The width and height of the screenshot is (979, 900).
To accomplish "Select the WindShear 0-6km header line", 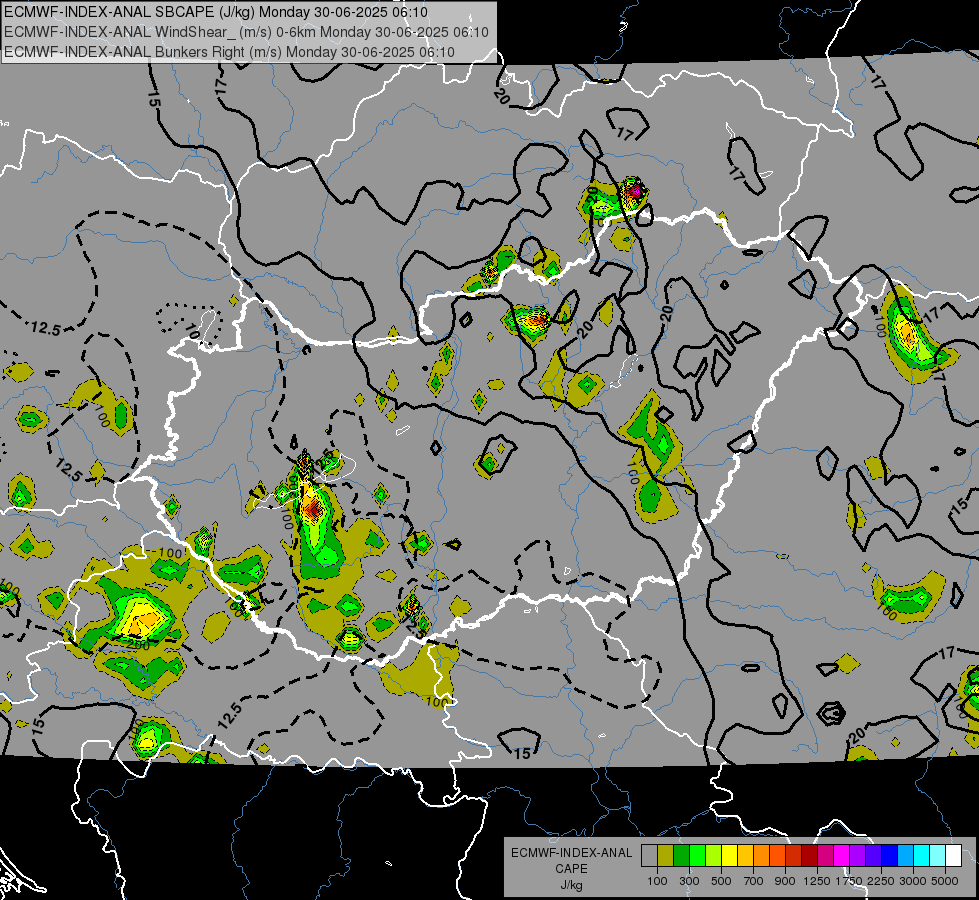I will [247, 32].
